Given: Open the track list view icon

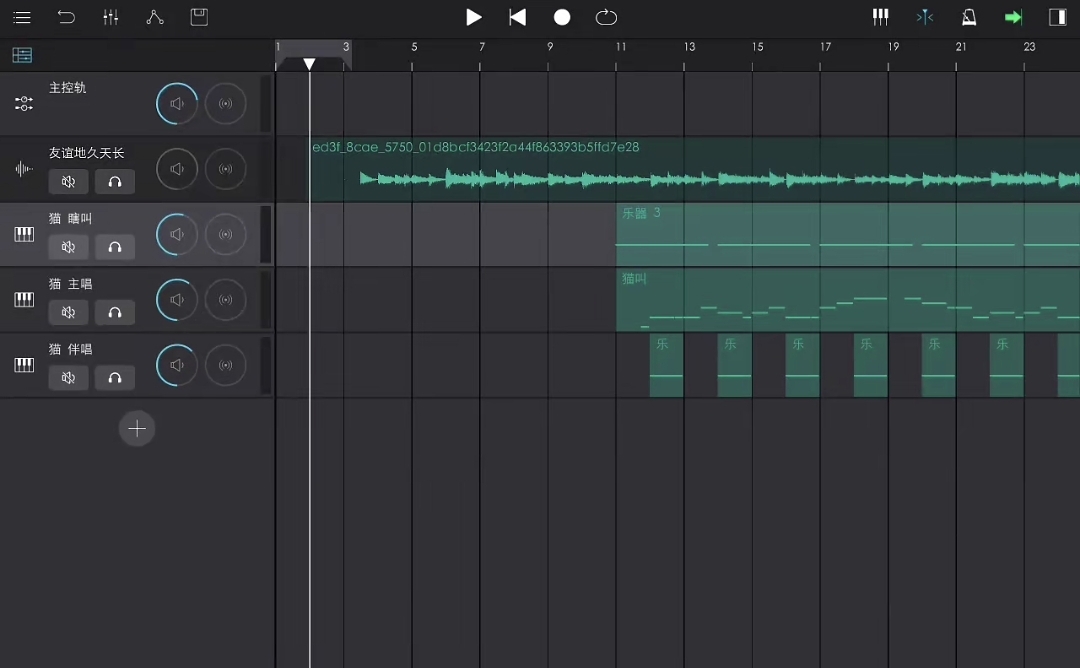Looking at the screenshot, I should (22, 55).
